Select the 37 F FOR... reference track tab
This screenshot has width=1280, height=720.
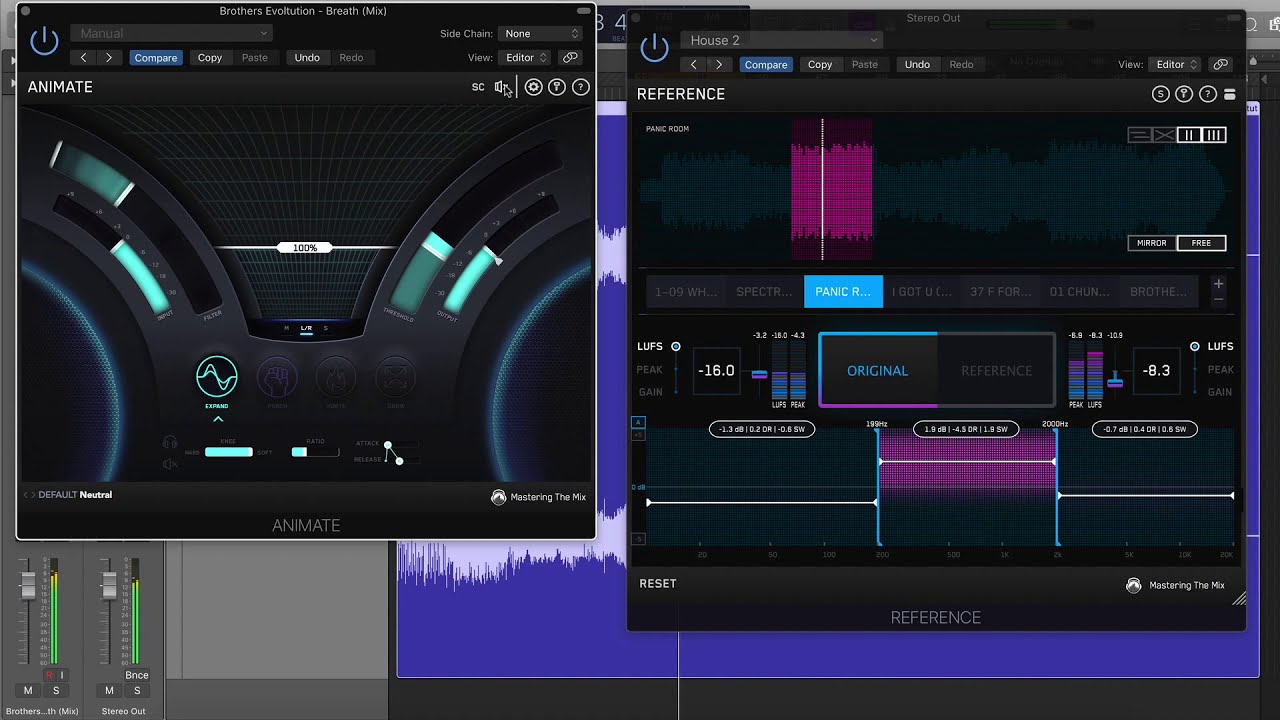point(1001,292)
